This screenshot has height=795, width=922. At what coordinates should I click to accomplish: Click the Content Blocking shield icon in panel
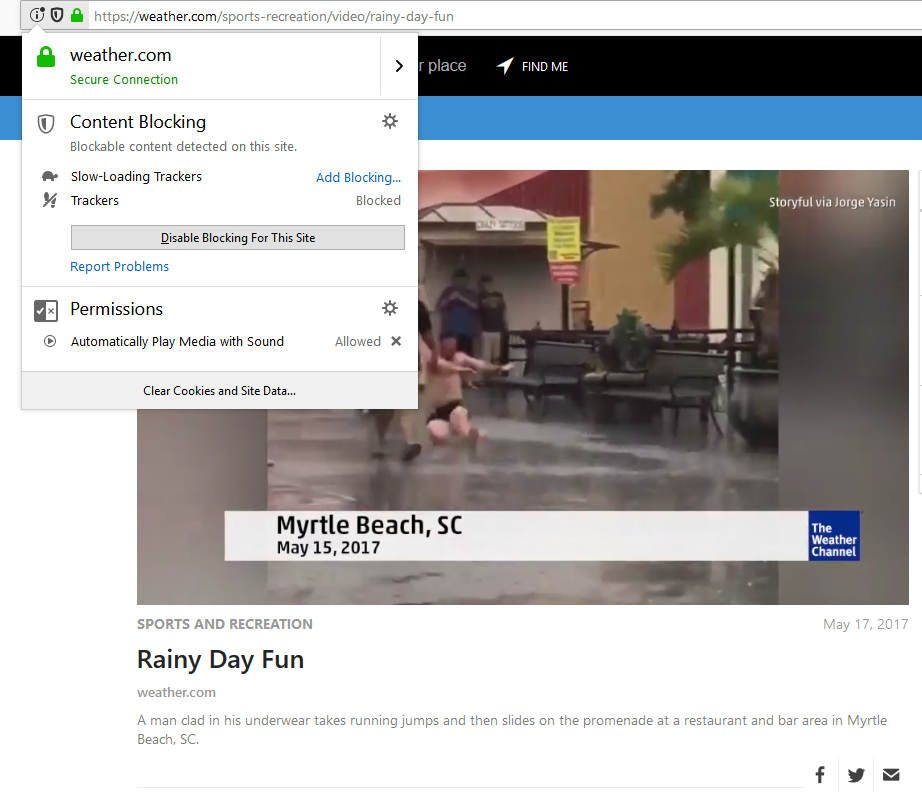coord(46,123)
